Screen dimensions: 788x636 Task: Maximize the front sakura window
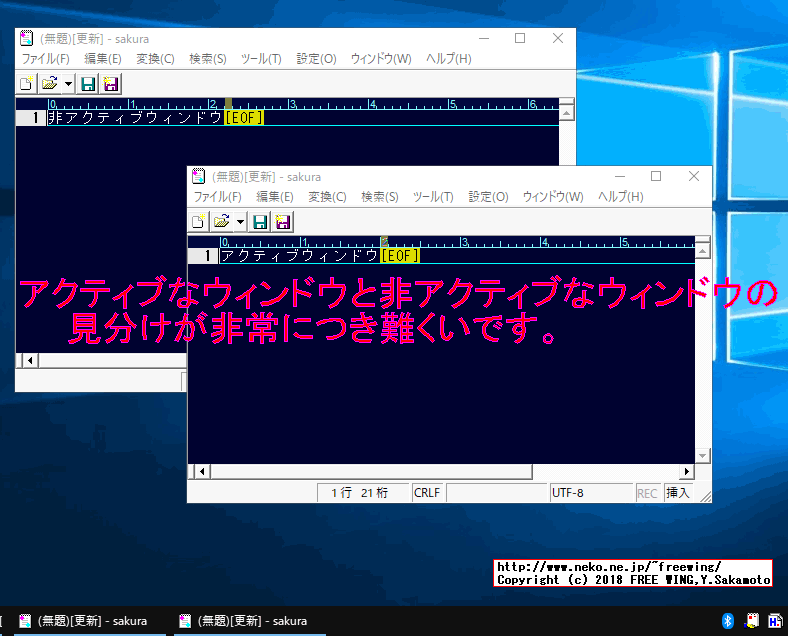(x=656, y=176)
